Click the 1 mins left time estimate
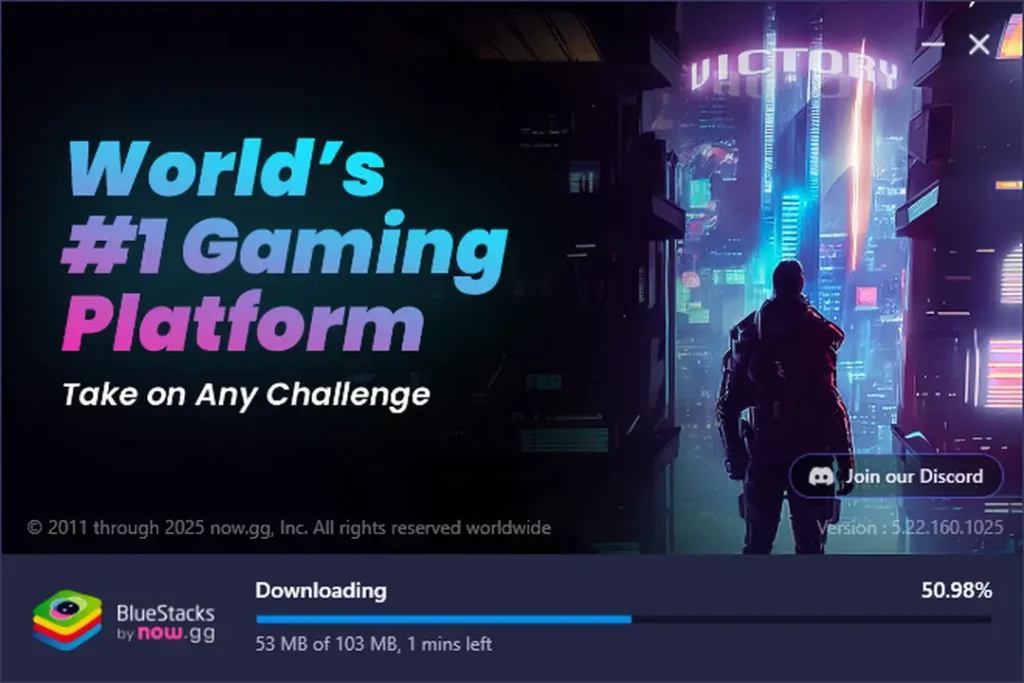This screenshot has height=683, width=1024. 449,644
